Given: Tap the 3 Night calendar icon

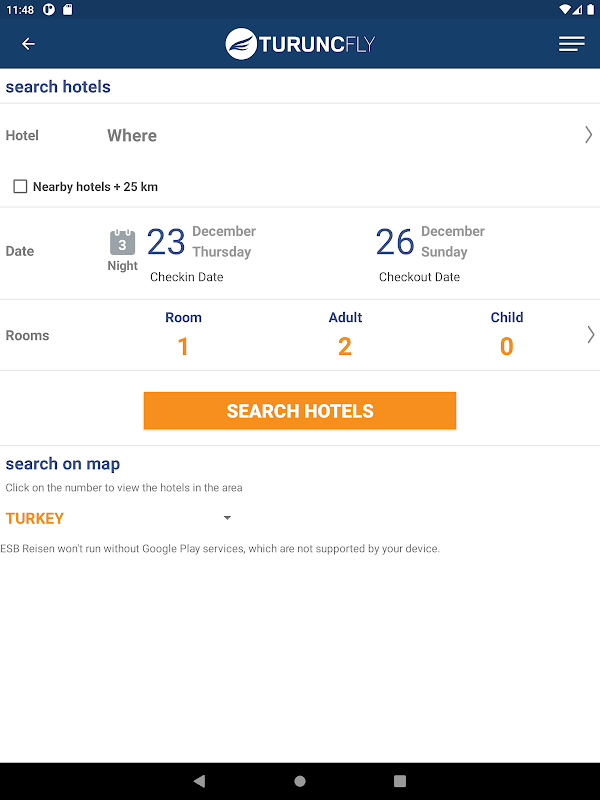Looking at the screenshot, I should point(122,250).
